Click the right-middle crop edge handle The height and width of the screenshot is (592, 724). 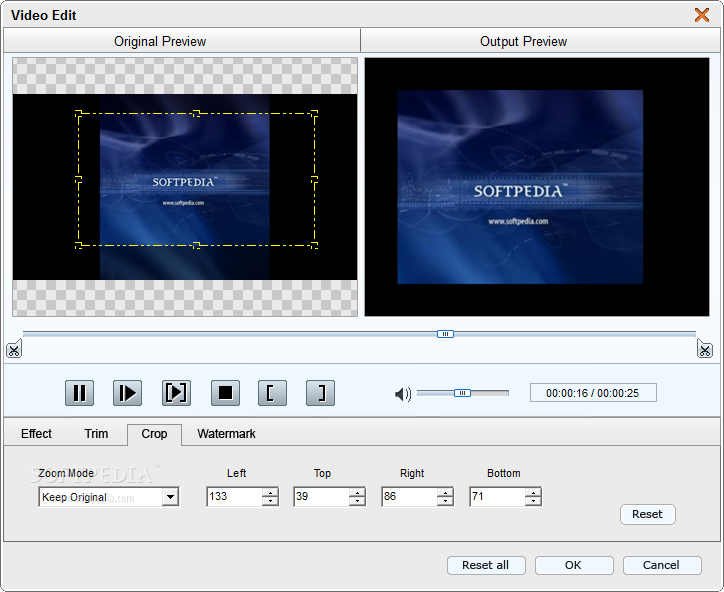point(314,180)
